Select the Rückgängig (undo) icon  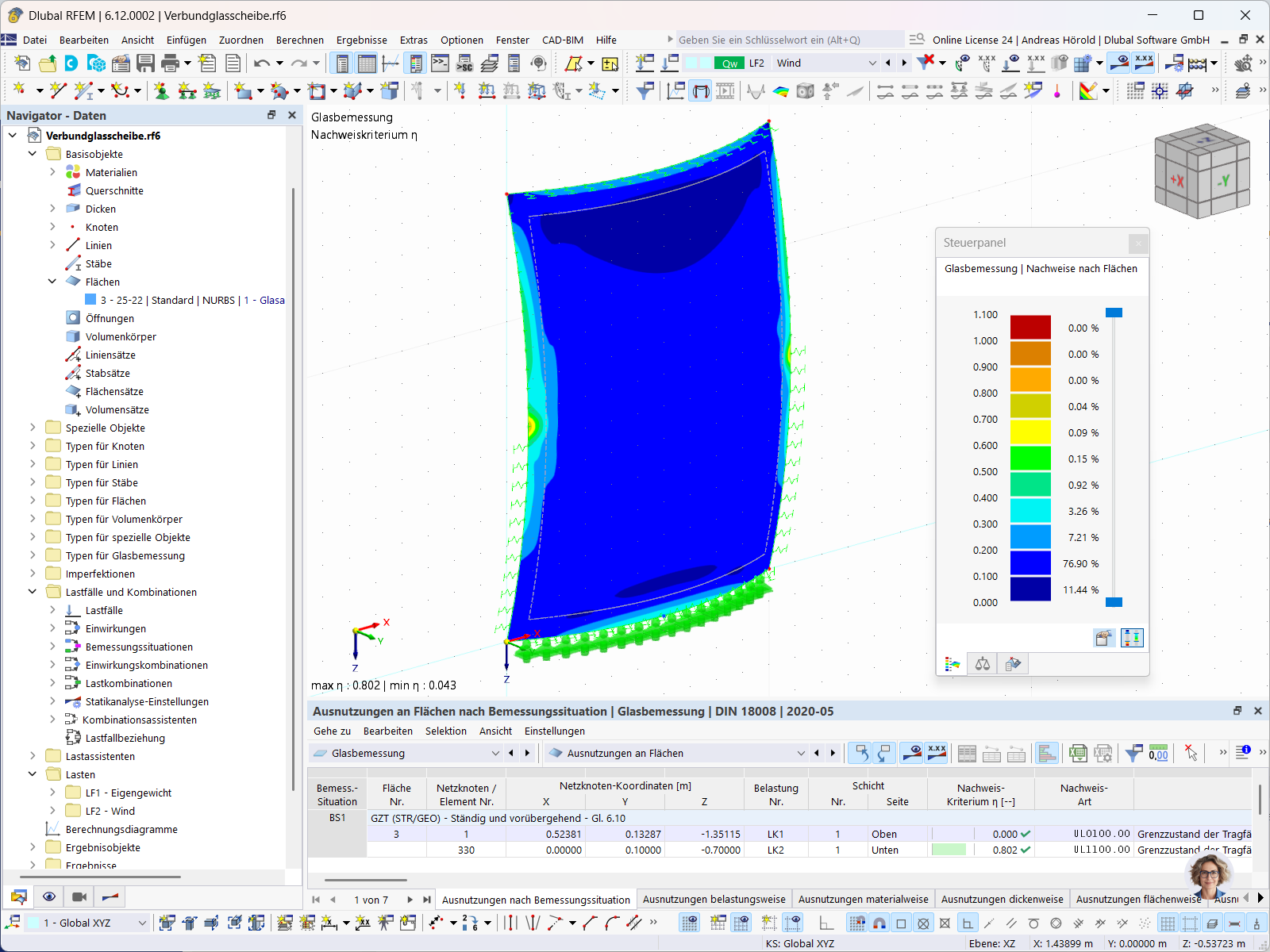(262, 64)
